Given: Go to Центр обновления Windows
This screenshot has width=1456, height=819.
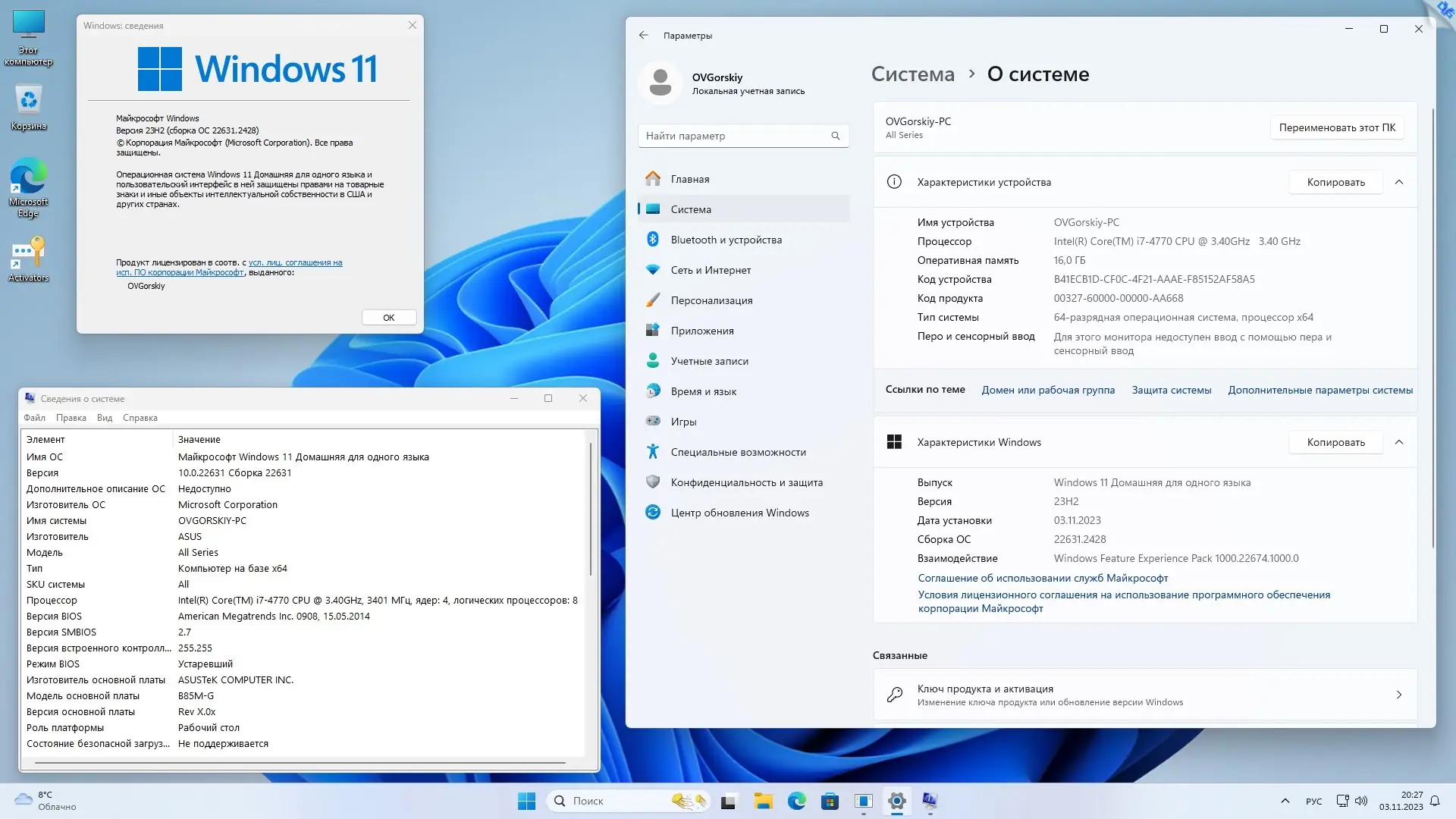Looking at the screenshot, I should [739, 513].
